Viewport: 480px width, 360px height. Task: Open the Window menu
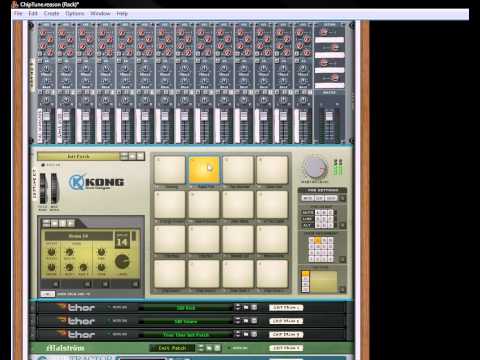tap(100, 14)
